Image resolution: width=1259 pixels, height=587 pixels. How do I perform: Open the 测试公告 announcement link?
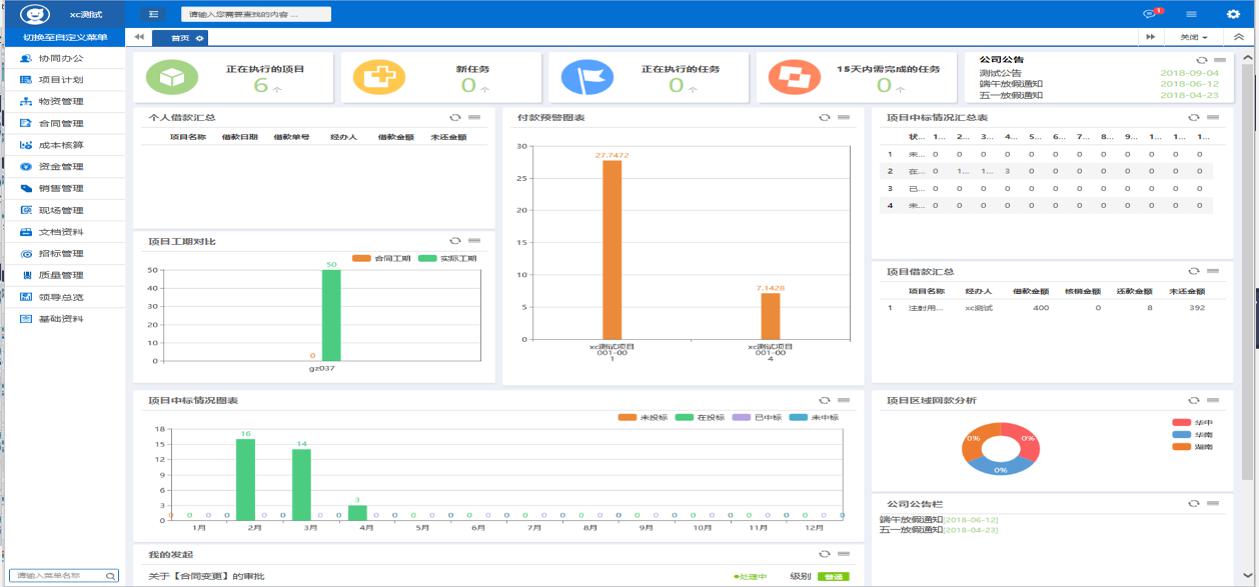(1000, 73)
